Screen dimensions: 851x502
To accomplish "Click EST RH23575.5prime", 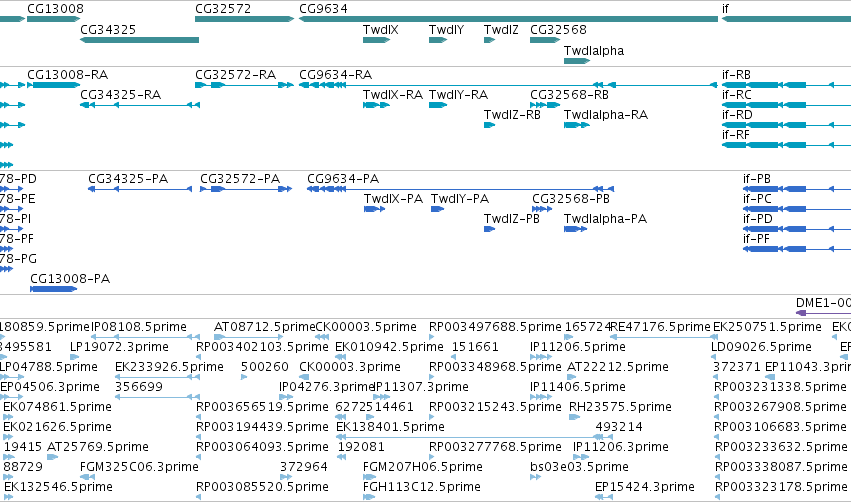I will (x=575, y=417).
